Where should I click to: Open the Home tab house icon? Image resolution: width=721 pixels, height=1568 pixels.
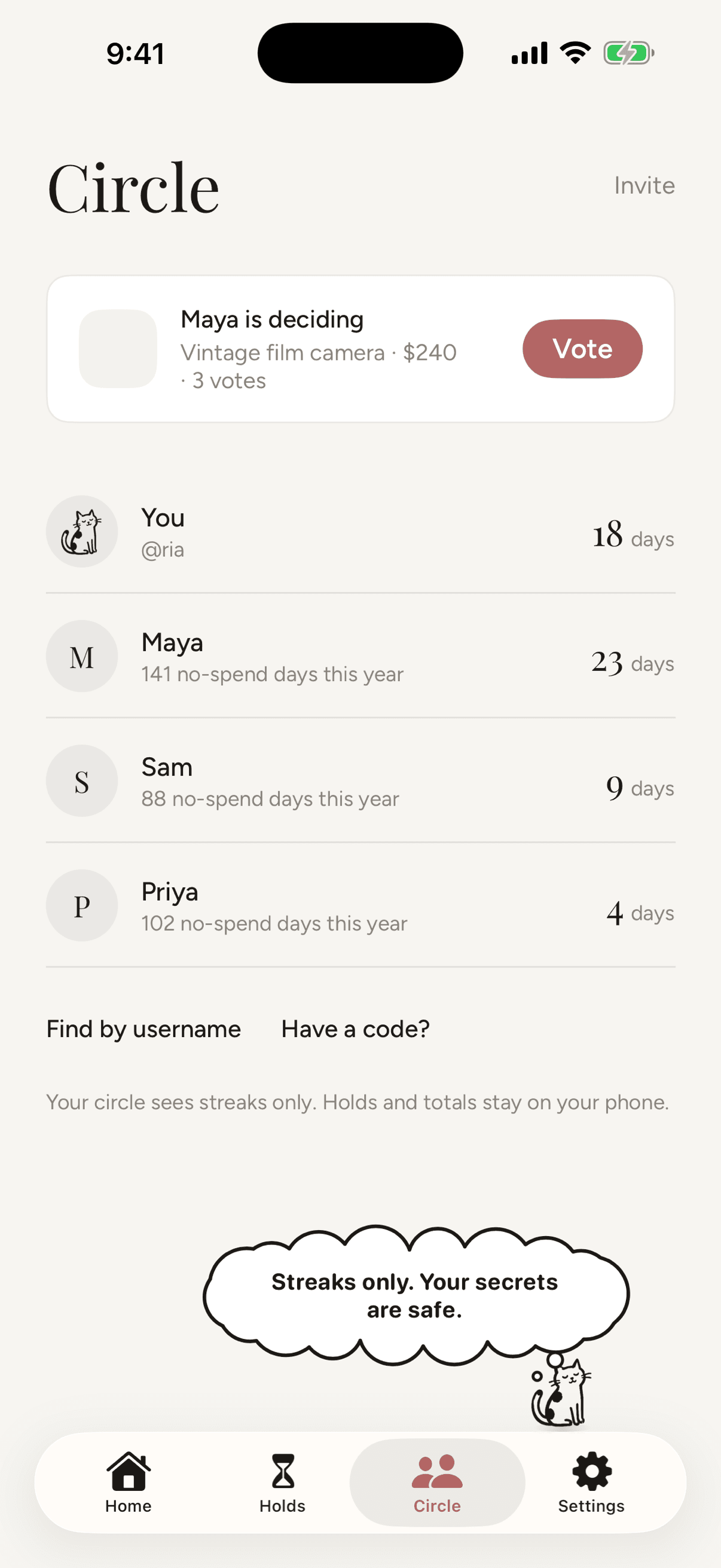pyautogui.click(x=129, y=1471)
